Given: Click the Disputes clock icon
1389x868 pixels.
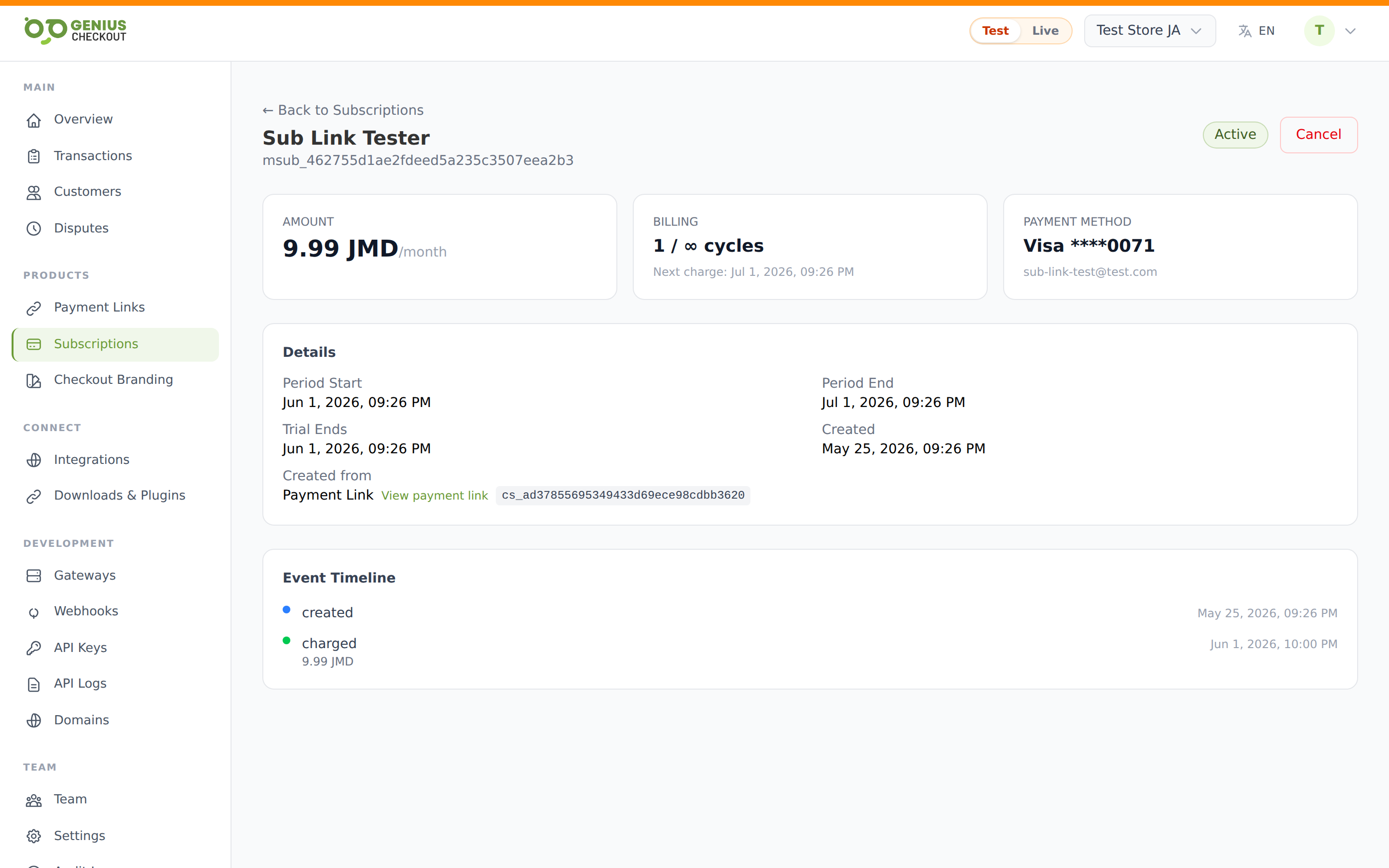Looking at the screenshot, I should pyautogui.click(x=34, y=229).
